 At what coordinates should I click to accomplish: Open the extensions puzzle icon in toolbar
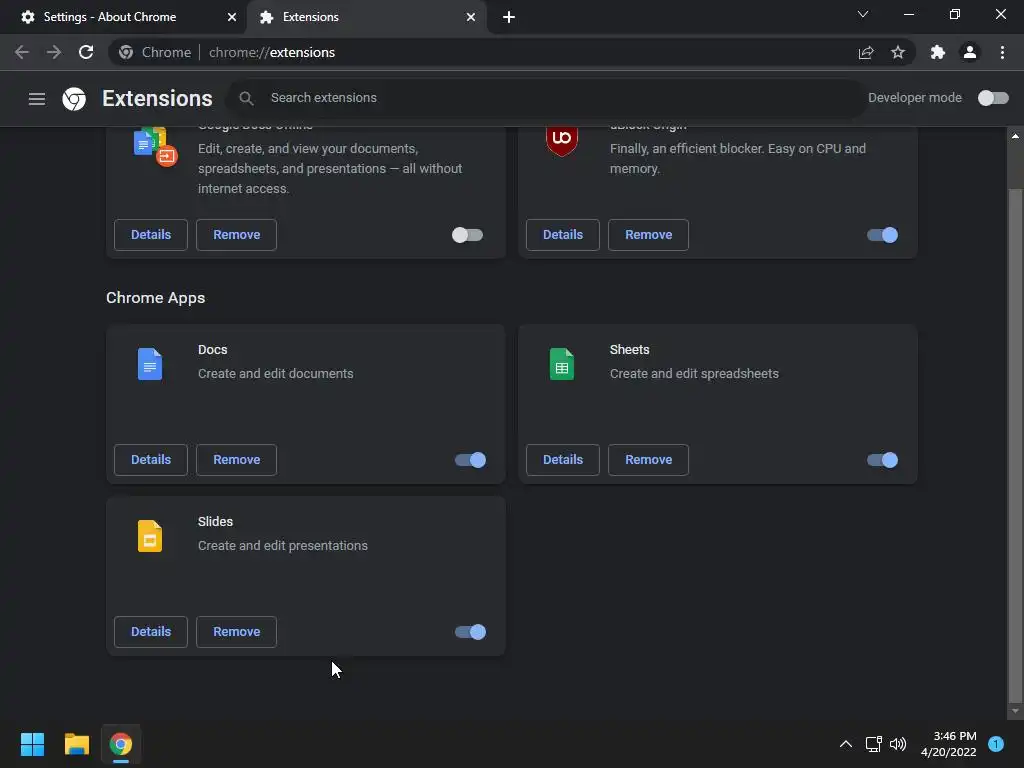938,52
